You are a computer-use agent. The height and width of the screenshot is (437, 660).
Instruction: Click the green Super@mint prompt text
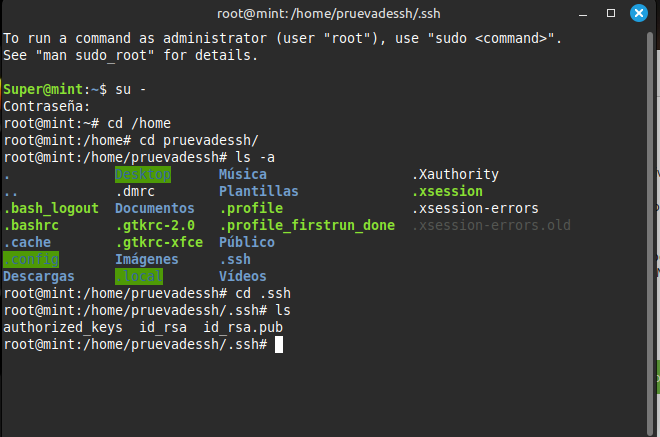pyautogui.click(x=43, y=89)
